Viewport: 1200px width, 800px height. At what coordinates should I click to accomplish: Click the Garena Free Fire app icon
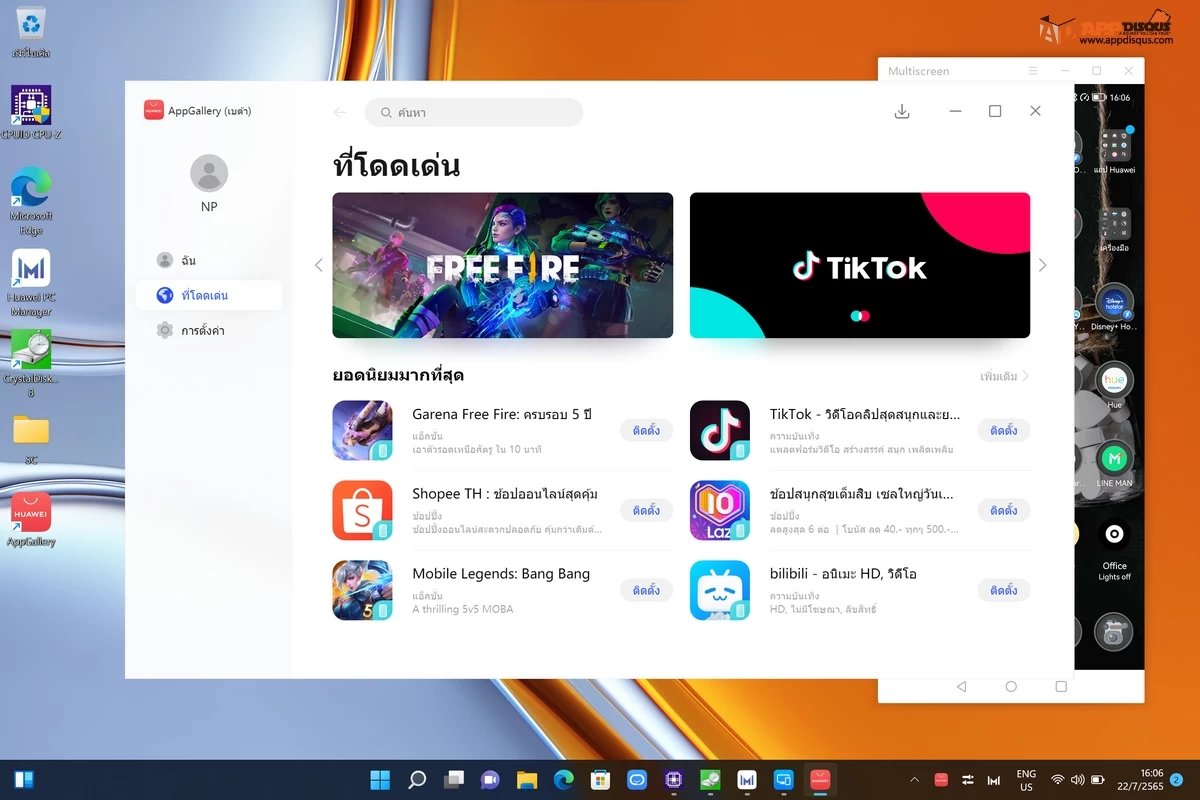coord(362,430)
